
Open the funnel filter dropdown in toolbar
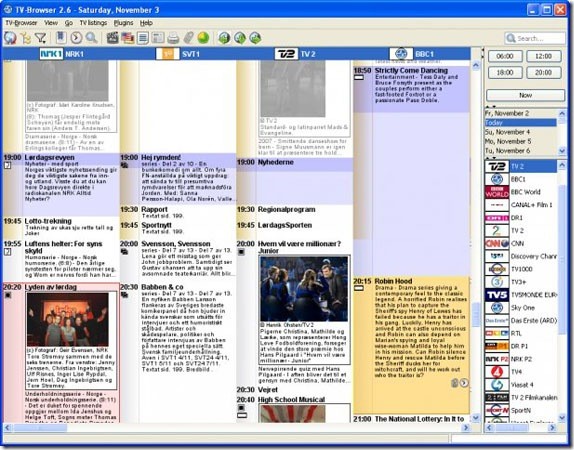[41, 38]
